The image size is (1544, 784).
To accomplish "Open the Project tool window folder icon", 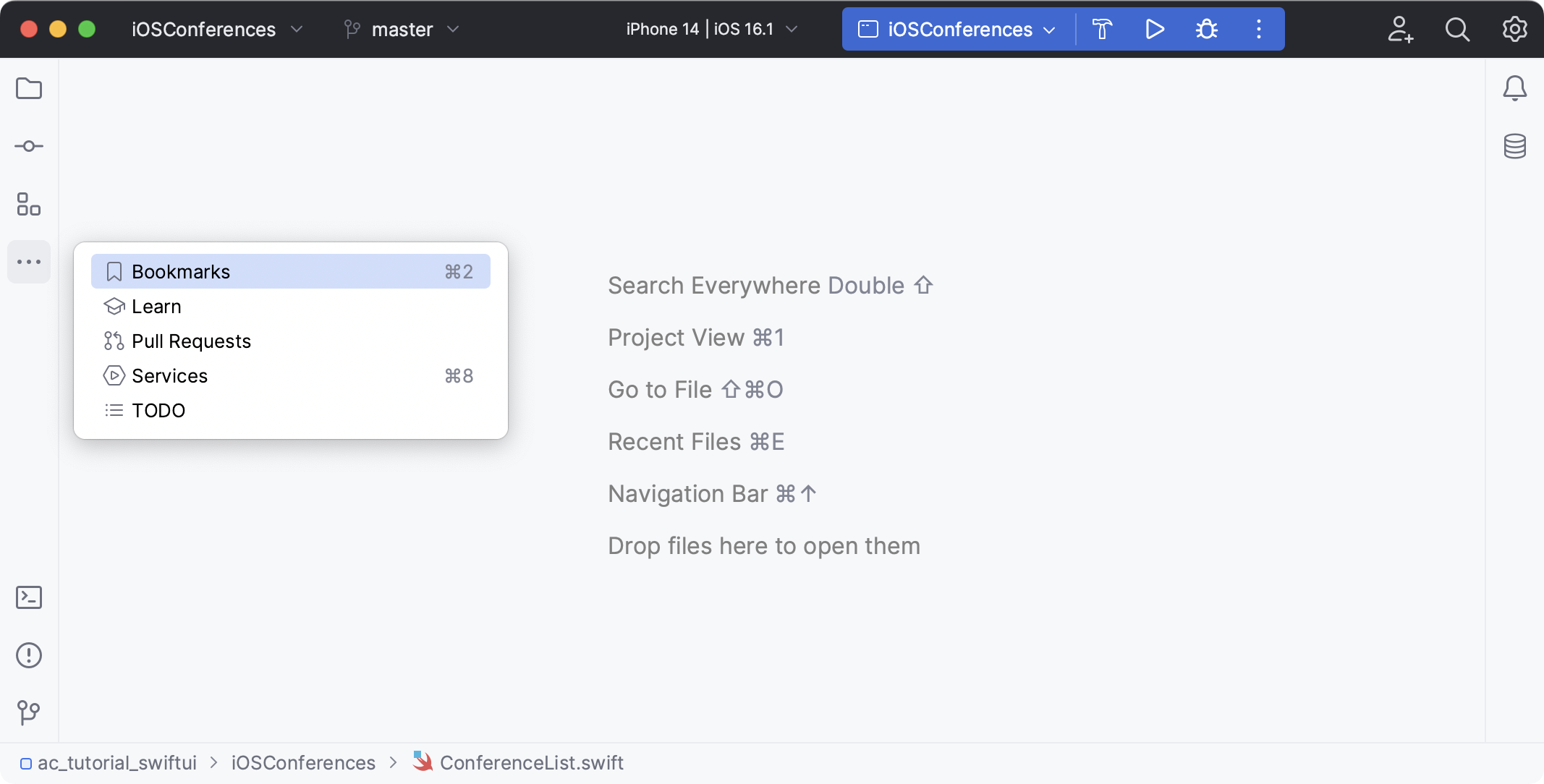I will (29, 88).
